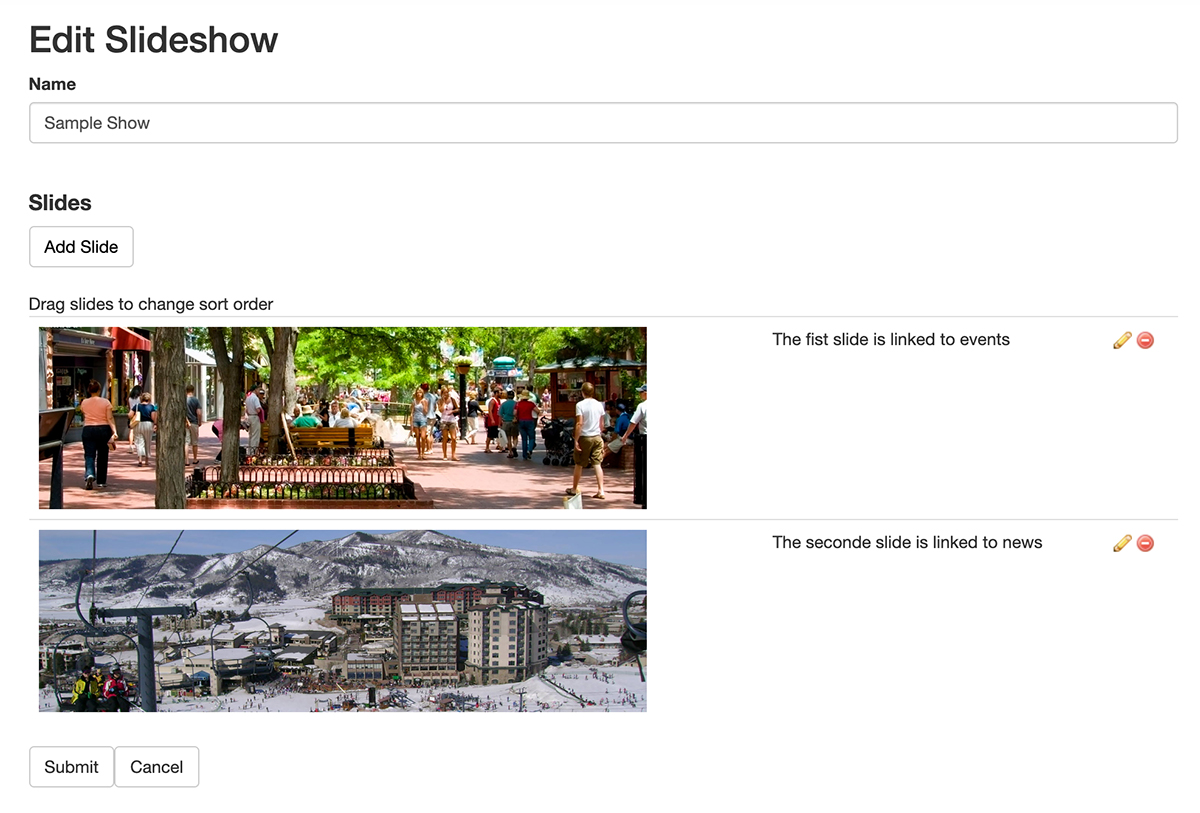Click 'The fist slide is linked to events' text
This screenshot has height=813, width=1200.
[x=891, y=340]
